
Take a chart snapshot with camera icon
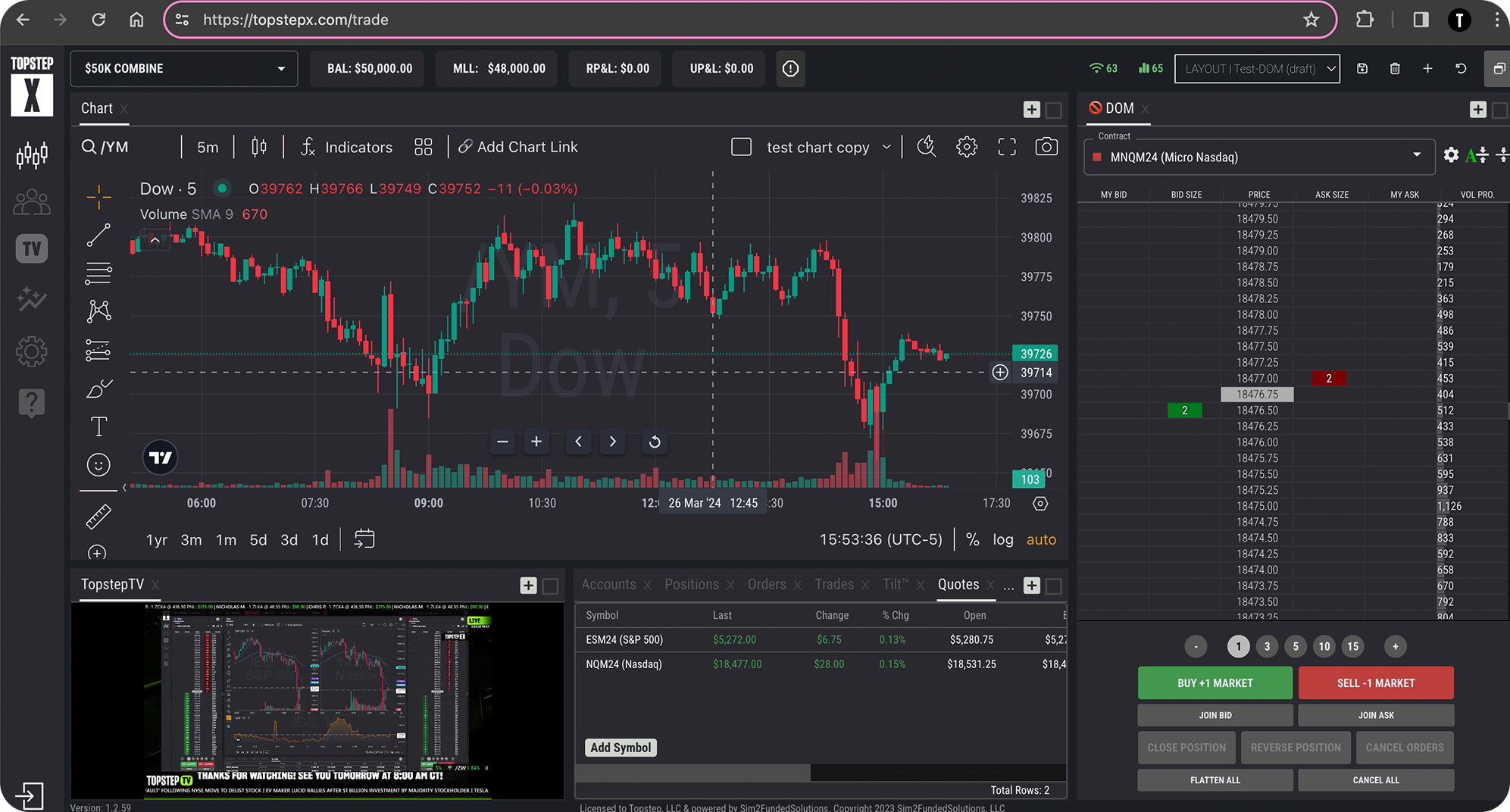click(1046, 147)
